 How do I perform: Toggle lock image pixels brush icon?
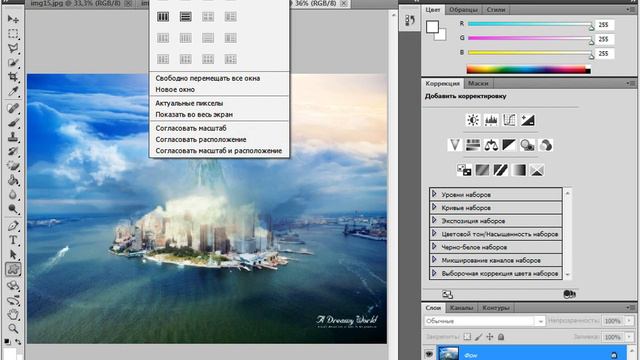point(478,337)
